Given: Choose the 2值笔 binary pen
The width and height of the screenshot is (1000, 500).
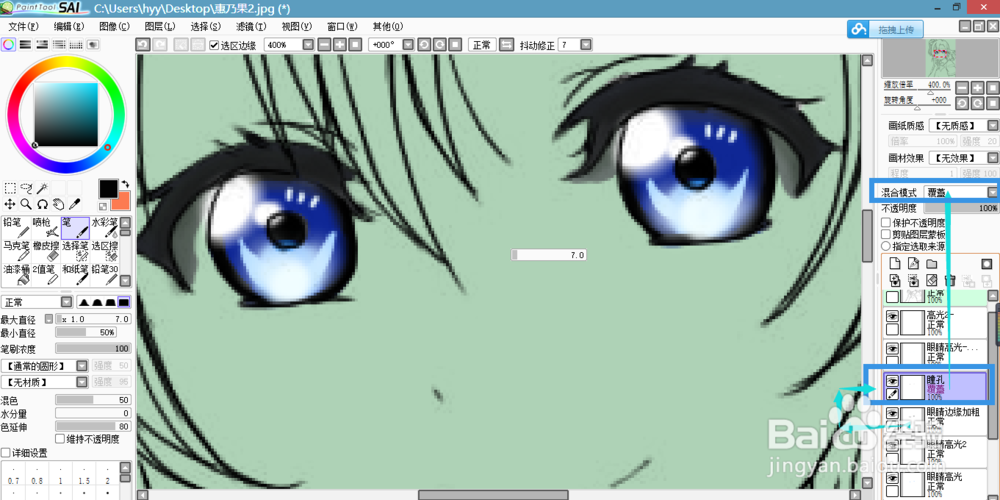Looking at the screenshot, I should pyautogui.click(x=46, y=275).
